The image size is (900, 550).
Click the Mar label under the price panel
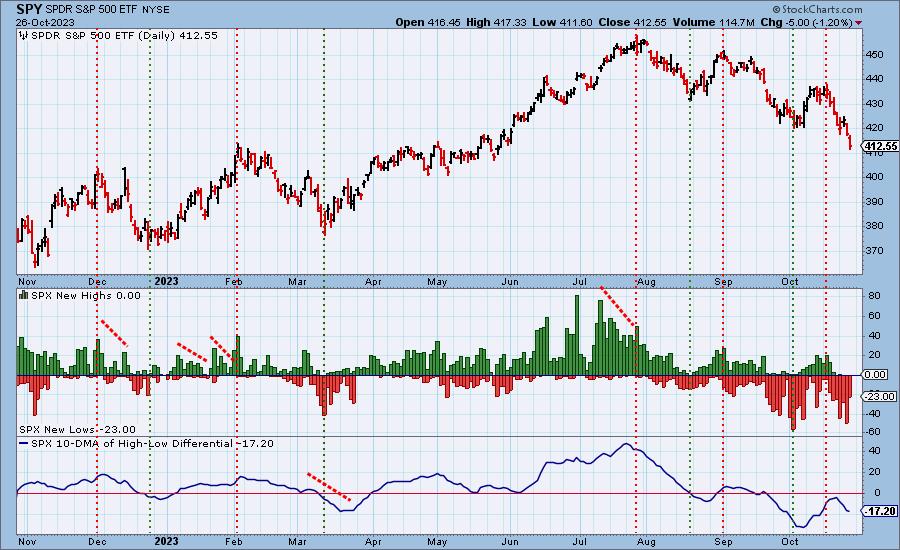coord(297,282)
